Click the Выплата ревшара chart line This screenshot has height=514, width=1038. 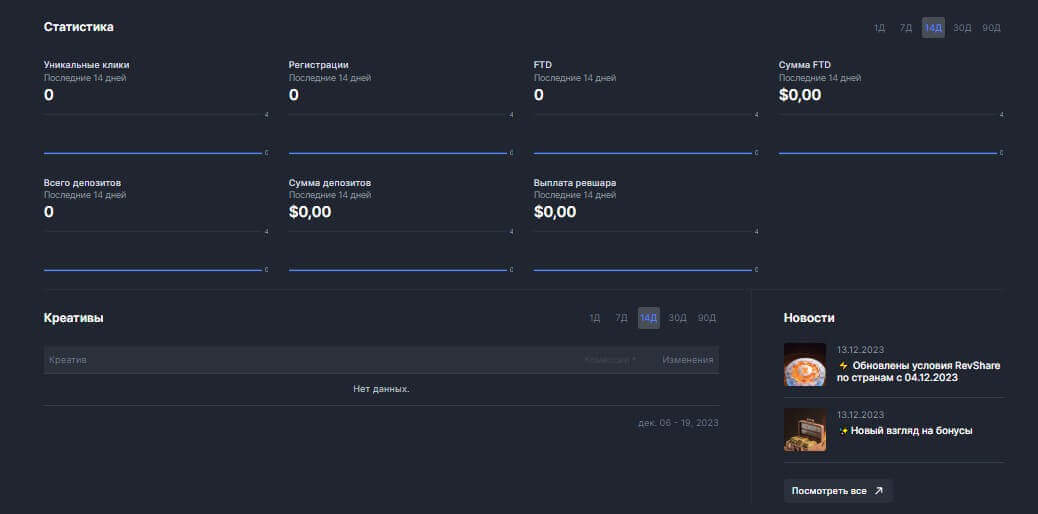coord(642,270)
